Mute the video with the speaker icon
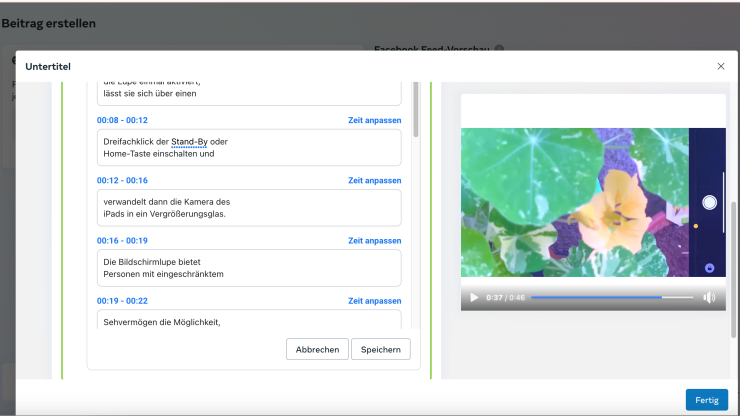 coord(709,297)
